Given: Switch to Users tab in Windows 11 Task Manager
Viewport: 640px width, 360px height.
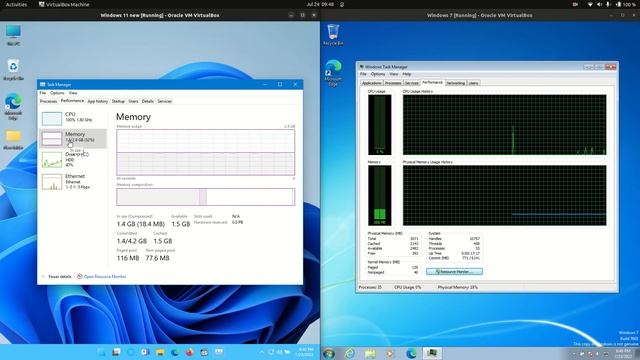Looking at the screenshot, I should click(x=133, y=101).
